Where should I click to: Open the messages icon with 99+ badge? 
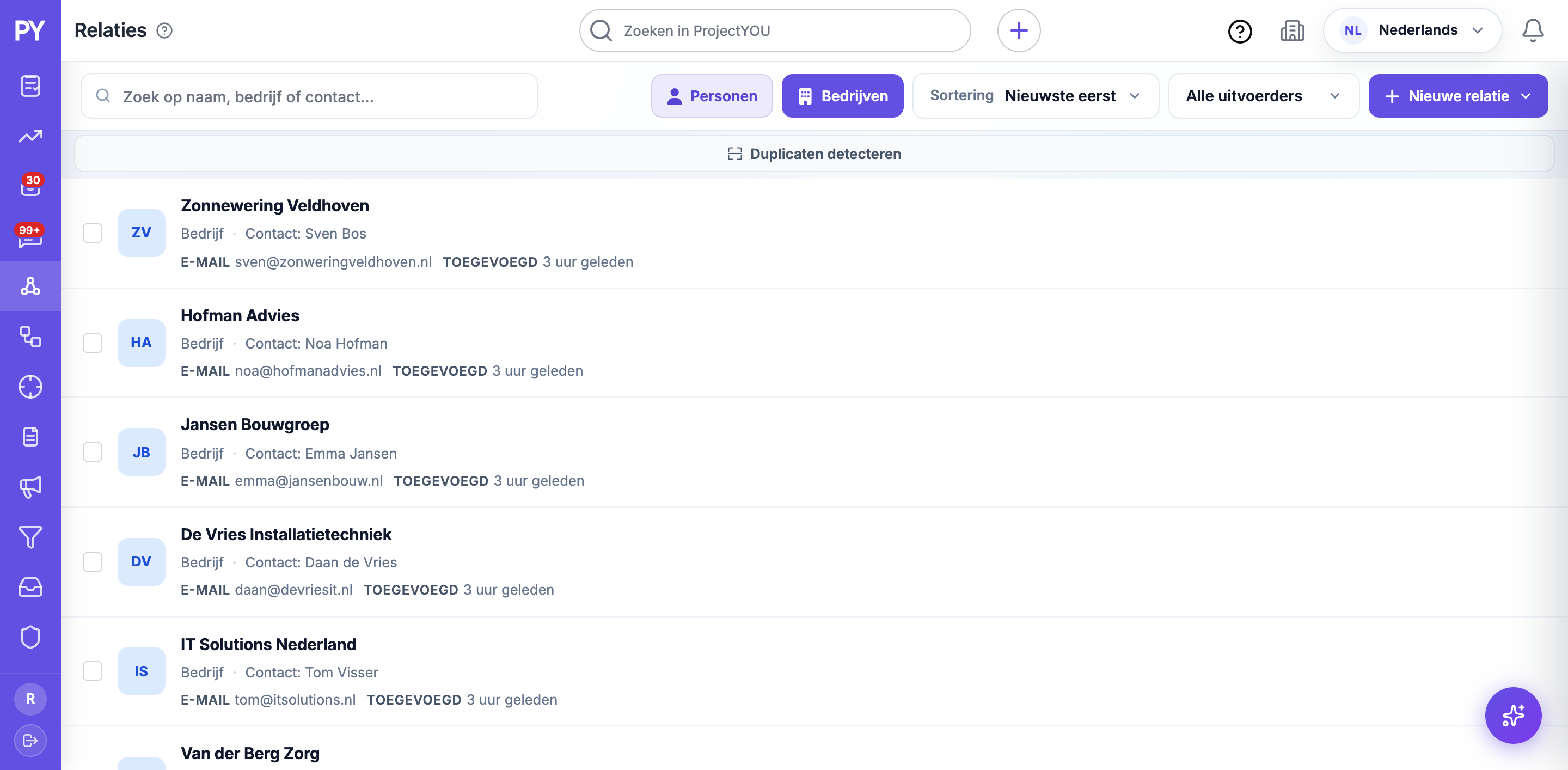30,236
